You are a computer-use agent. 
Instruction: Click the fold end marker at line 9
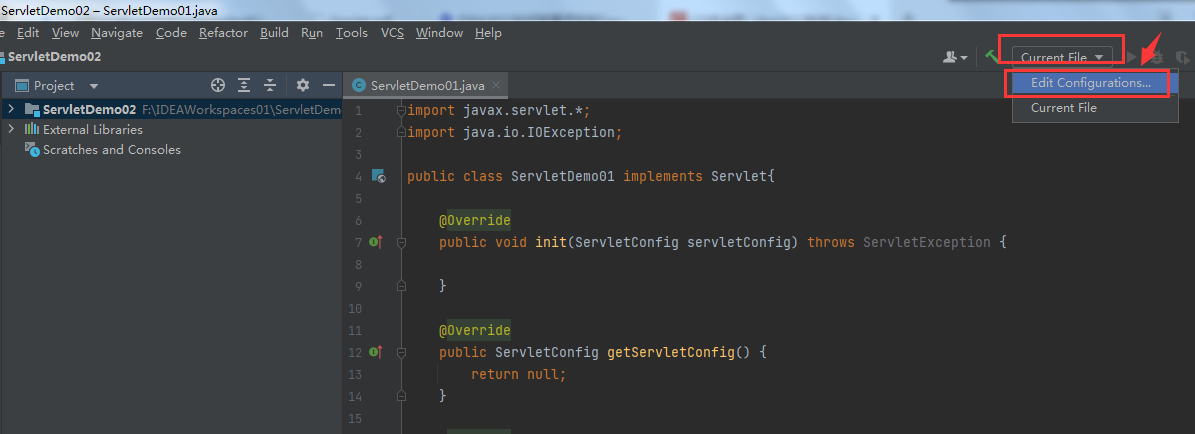point(401,286)
